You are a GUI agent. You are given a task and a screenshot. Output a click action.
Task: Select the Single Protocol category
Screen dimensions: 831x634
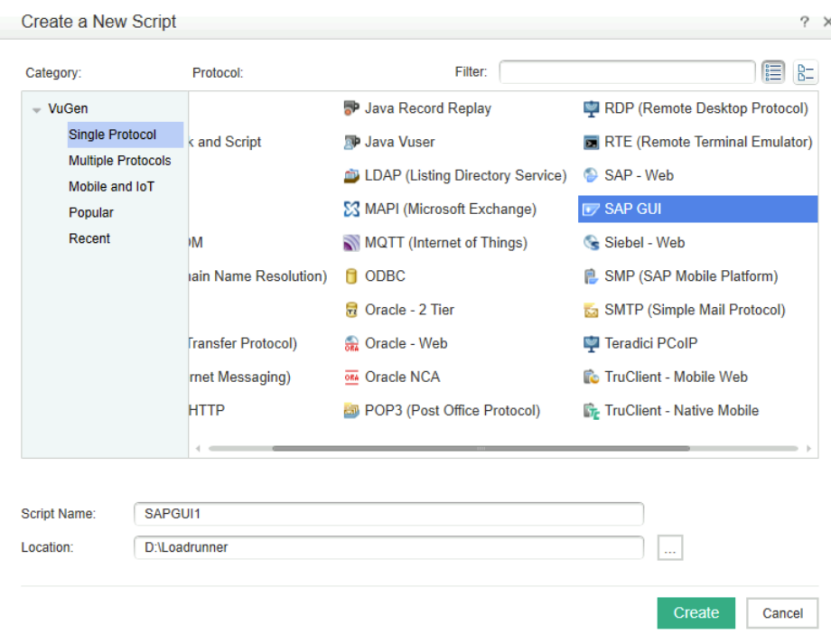point(125,135)
